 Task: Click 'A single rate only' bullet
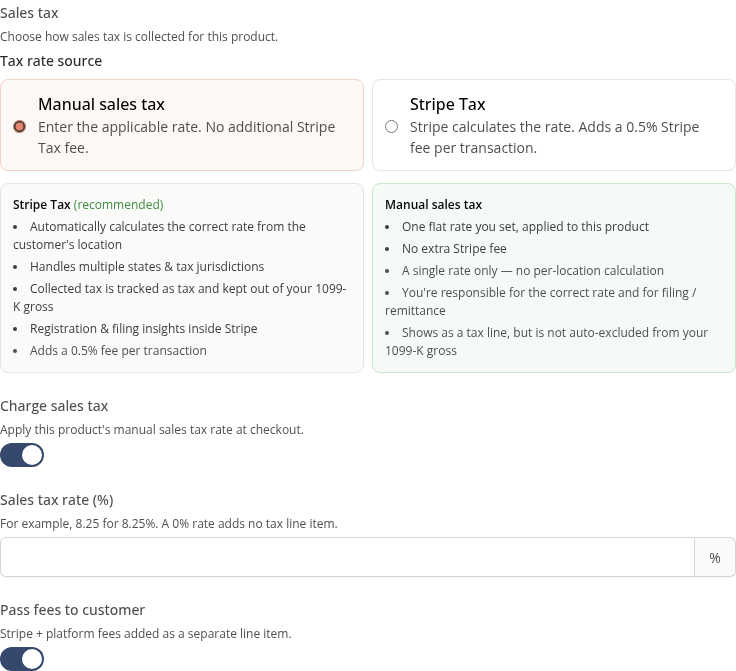pyautogui.click(x=533, y=271)
